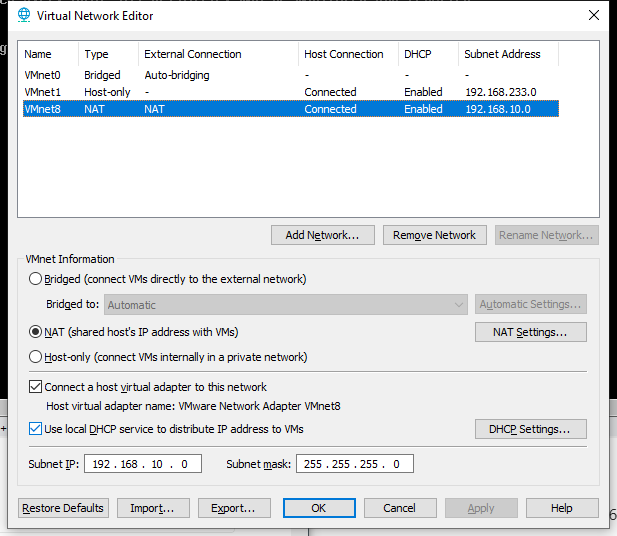617x536 pixels.
Task: Select the Bridged radio button
Action: 35,279
